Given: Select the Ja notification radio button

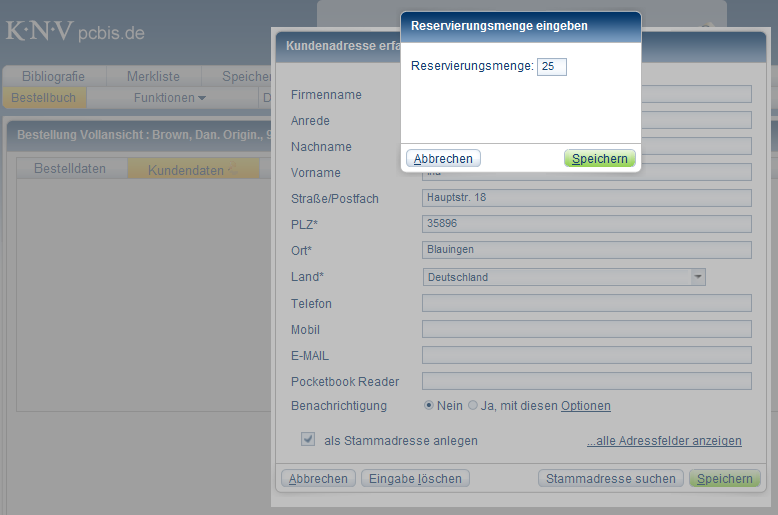Looking at the screenshot, I should pos(473,406).
